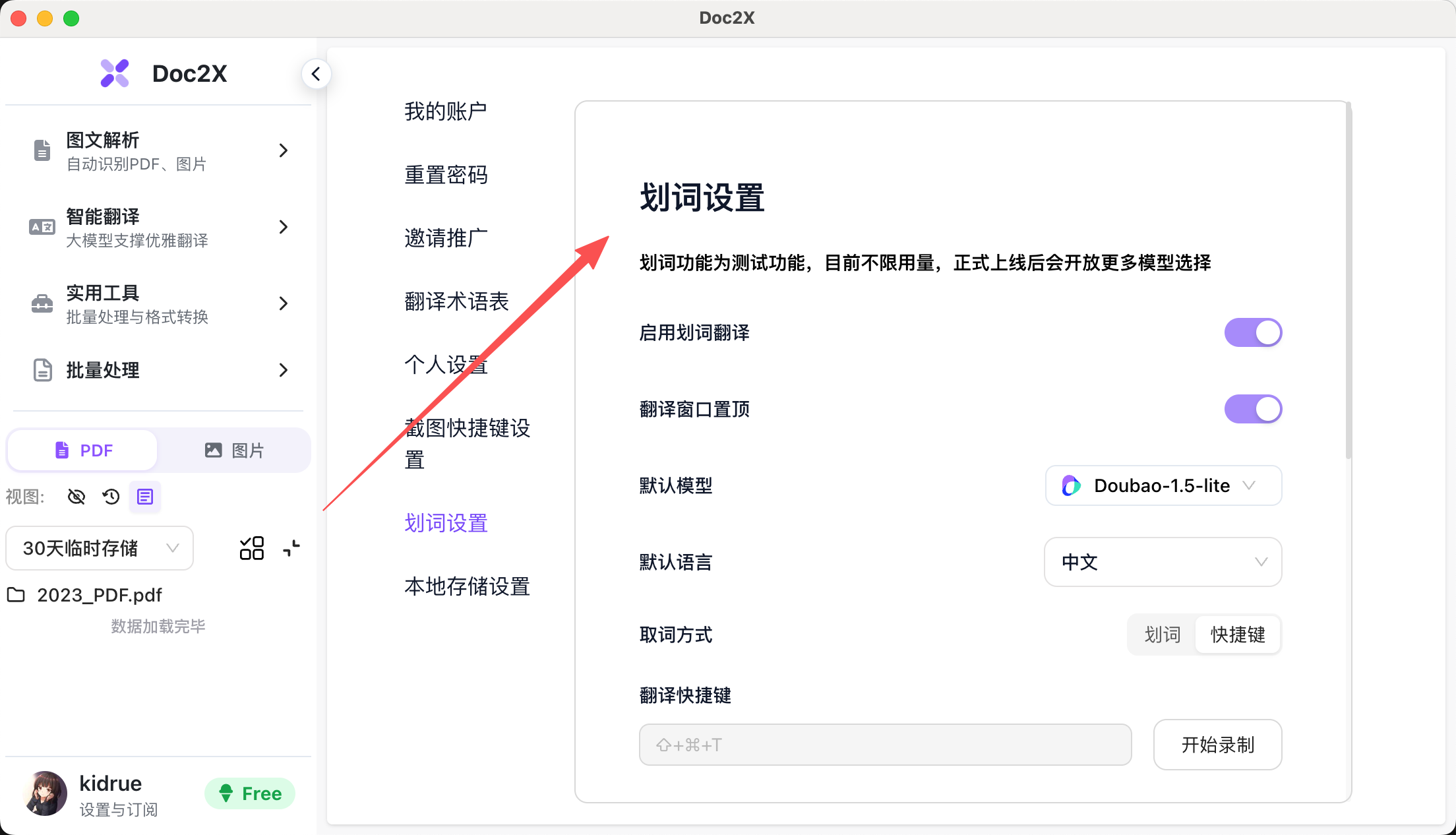Click the collapse/merge icon right of batch selection

pyautogui.click(x=291, y=548)
